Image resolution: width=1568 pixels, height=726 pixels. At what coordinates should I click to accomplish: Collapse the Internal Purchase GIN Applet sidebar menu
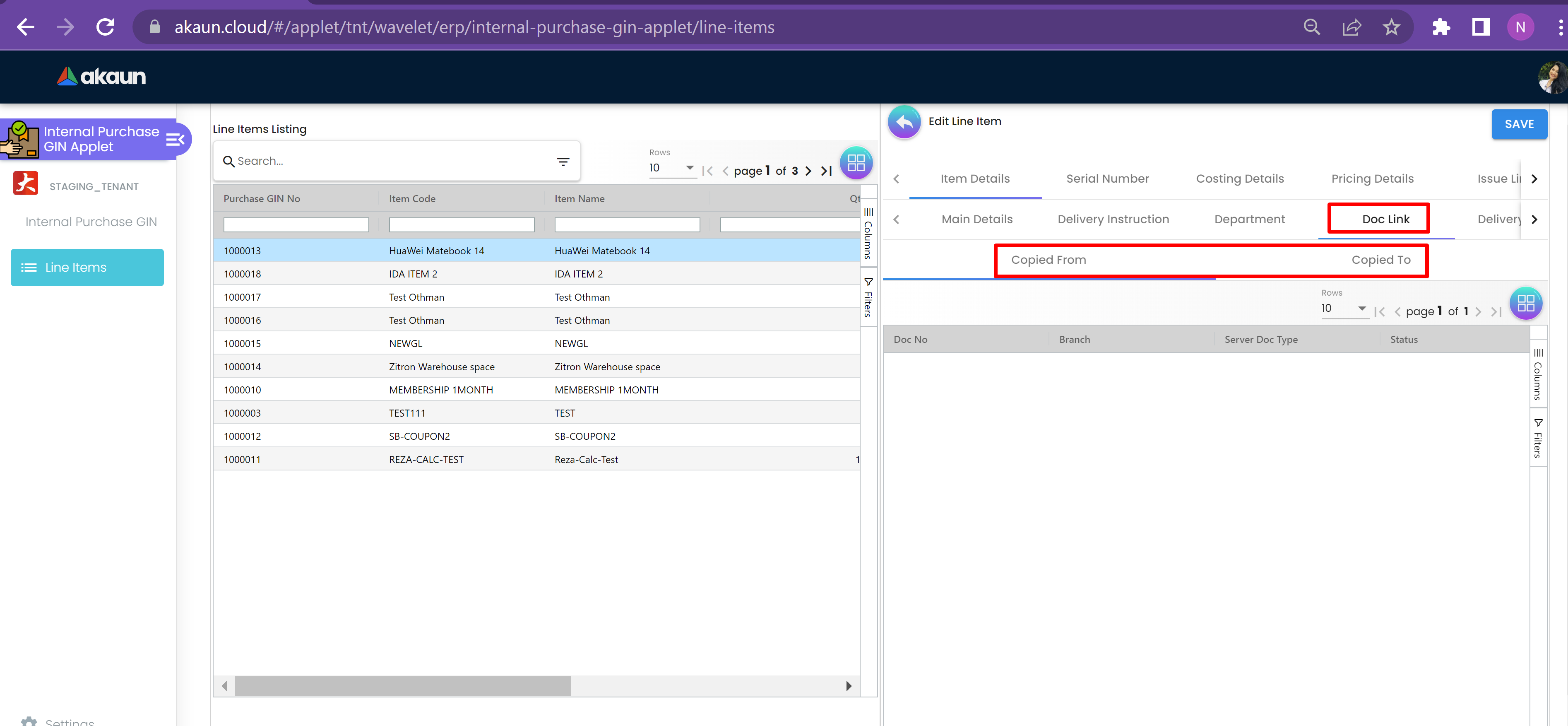(x=175, y=140)
